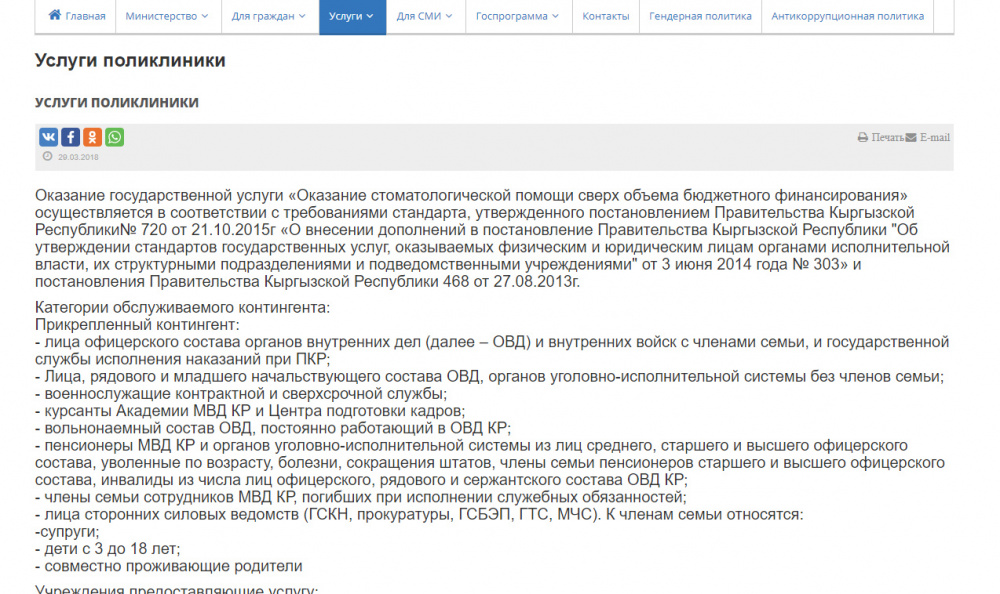Share the page through WhatsApp
Viewport: 1000px width, 594px height.
coord(114,138)
